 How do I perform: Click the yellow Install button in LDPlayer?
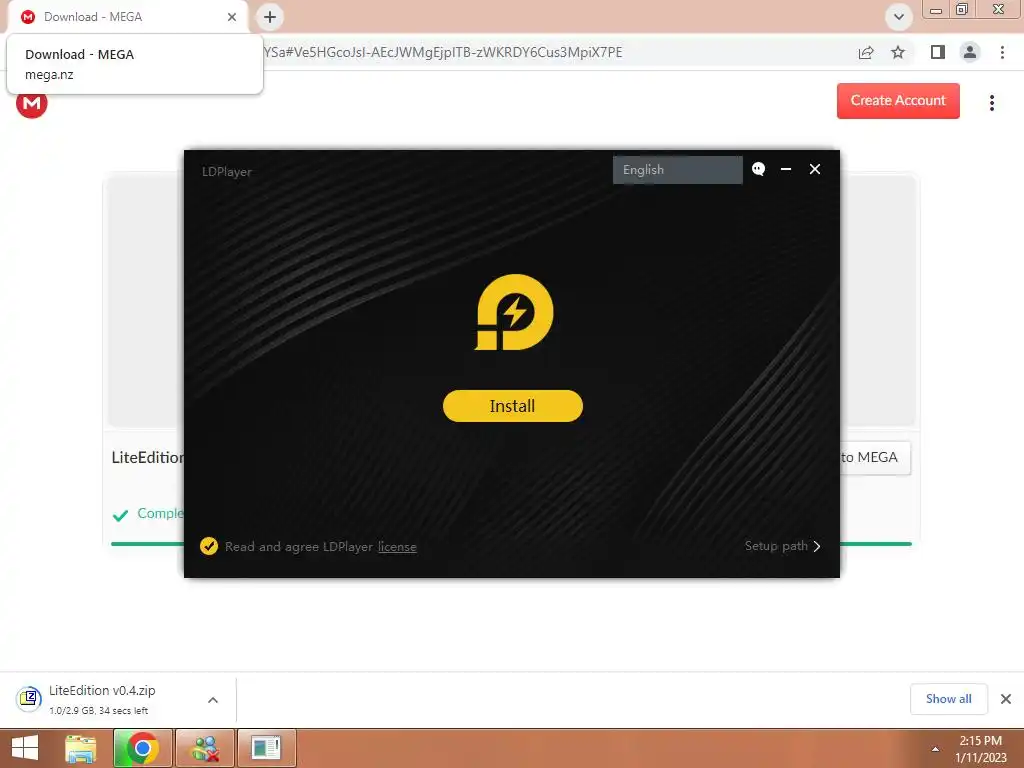pyautogui.click(x=513, y=406)
